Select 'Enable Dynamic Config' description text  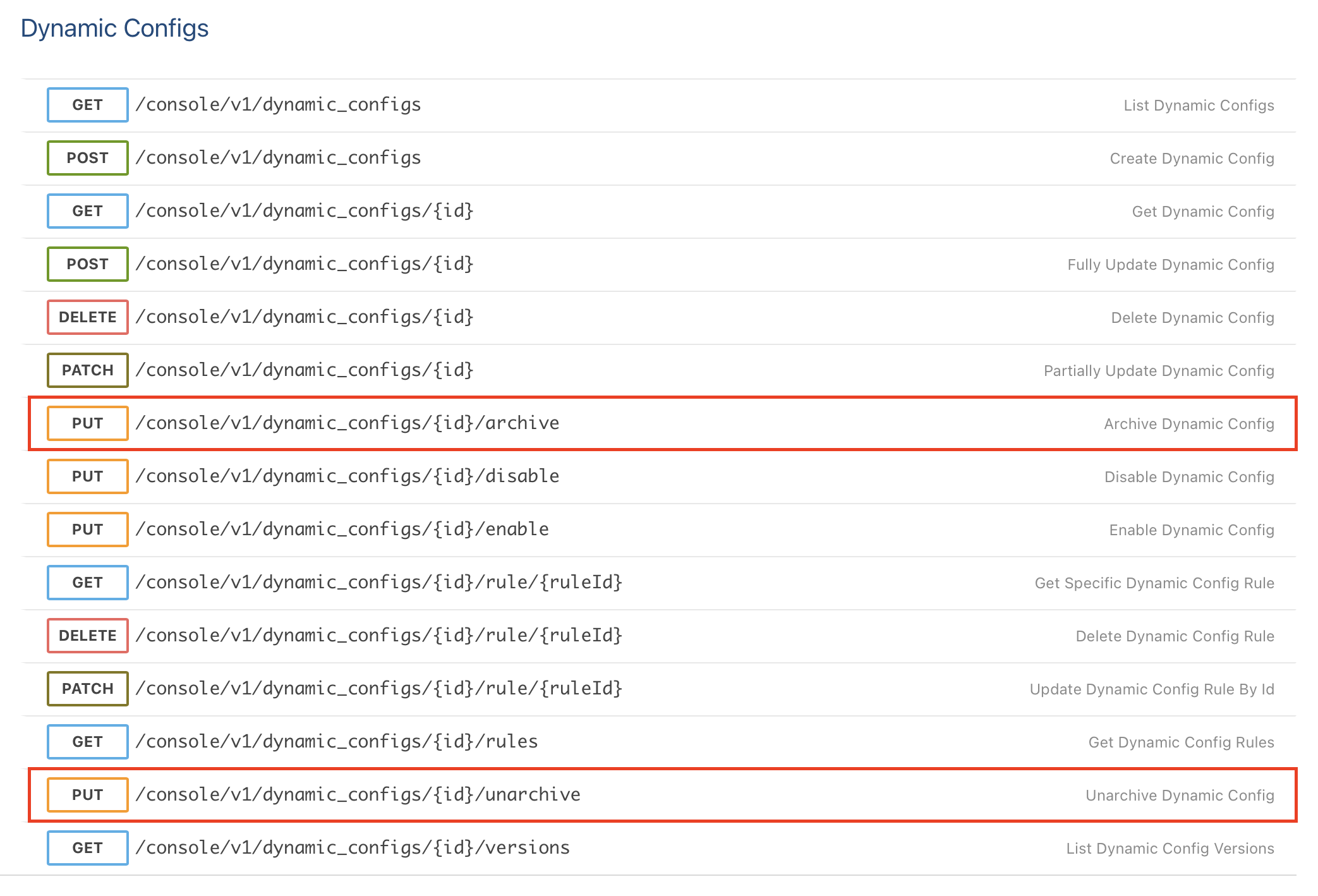click(x=1192, y=530)
